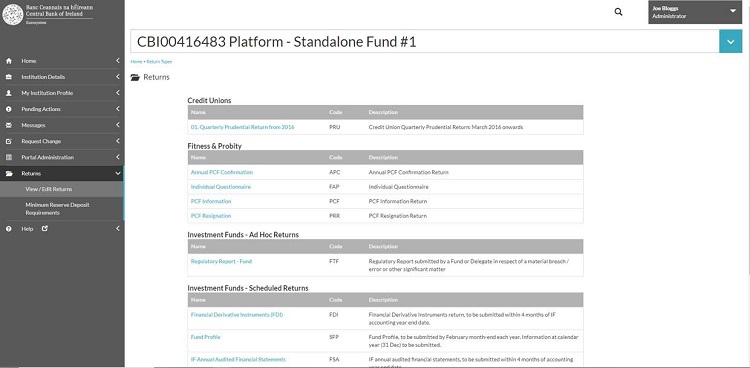This screenshot has height=368, width=750.
Task: Expand the Portal Administration chevron
Action: pyautogui.click(x=118, y=157)
